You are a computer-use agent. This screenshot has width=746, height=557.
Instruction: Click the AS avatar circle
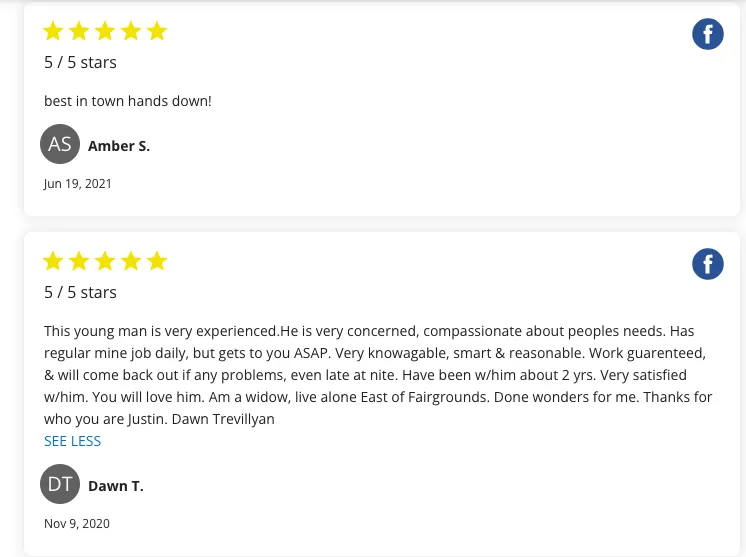click(60, 145)
